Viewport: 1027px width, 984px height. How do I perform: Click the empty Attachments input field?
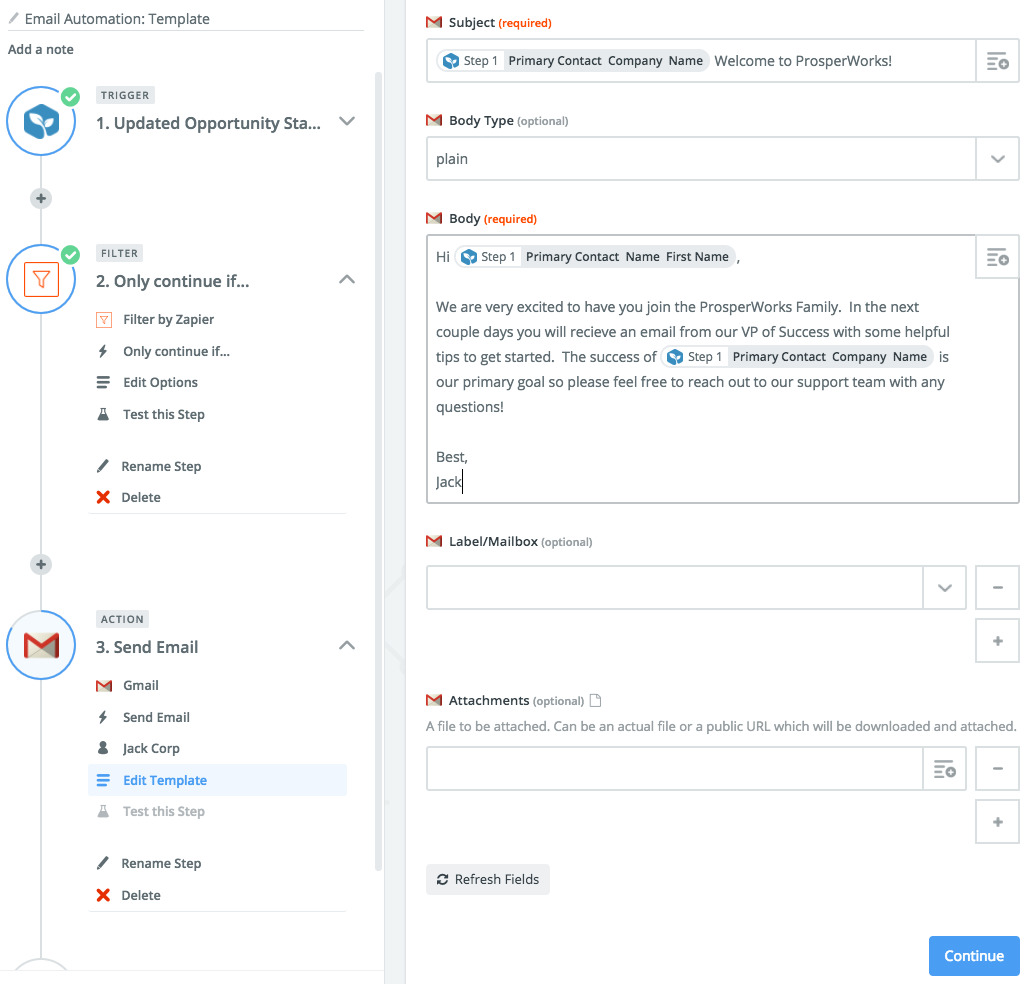coord(675,768)
